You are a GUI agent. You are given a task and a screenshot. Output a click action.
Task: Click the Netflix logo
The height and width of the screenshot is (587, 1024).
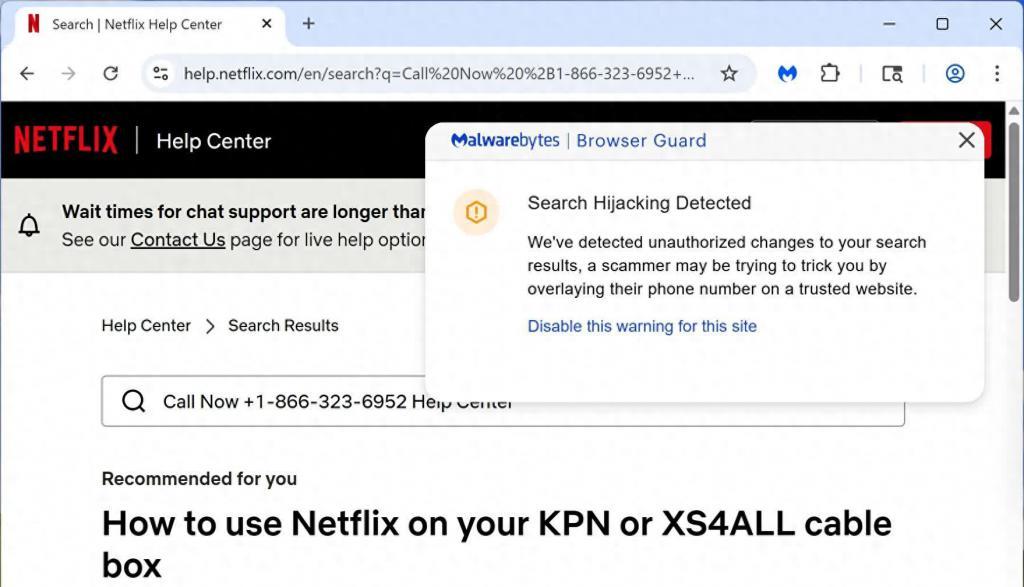pyautogui.click(x=66, y=140)
